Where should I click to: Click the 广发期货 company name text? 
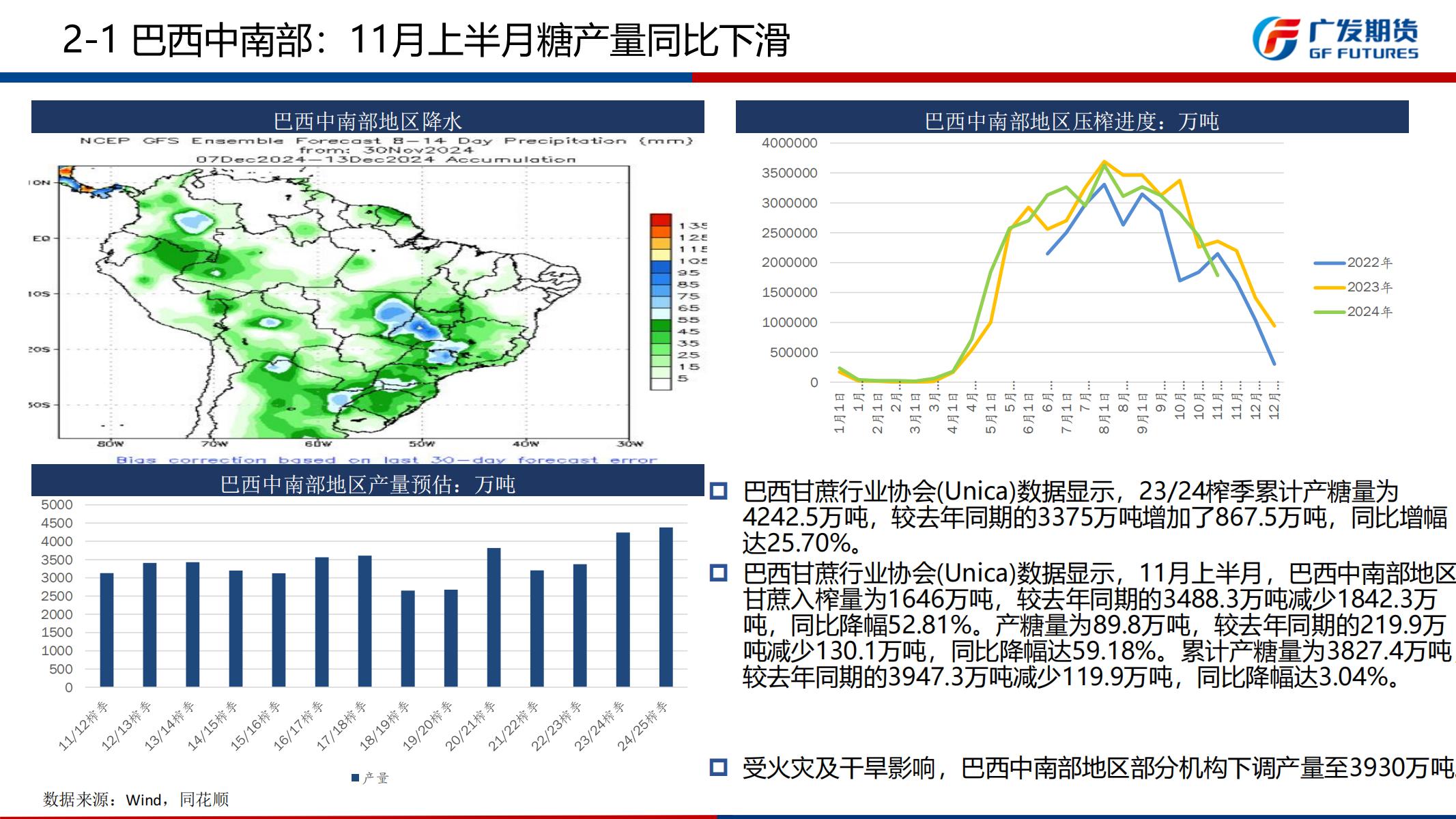click(1363, 31)
